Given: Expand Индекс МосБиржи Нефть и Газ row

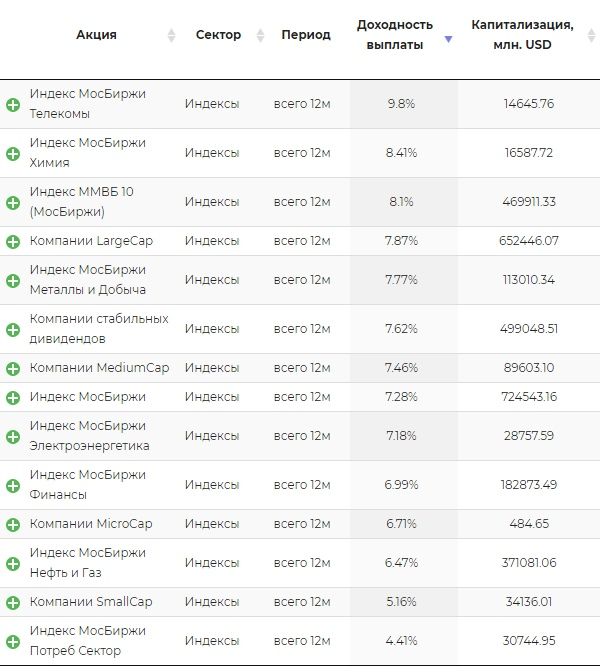Looking at the screenshot, I should point(13,563).
